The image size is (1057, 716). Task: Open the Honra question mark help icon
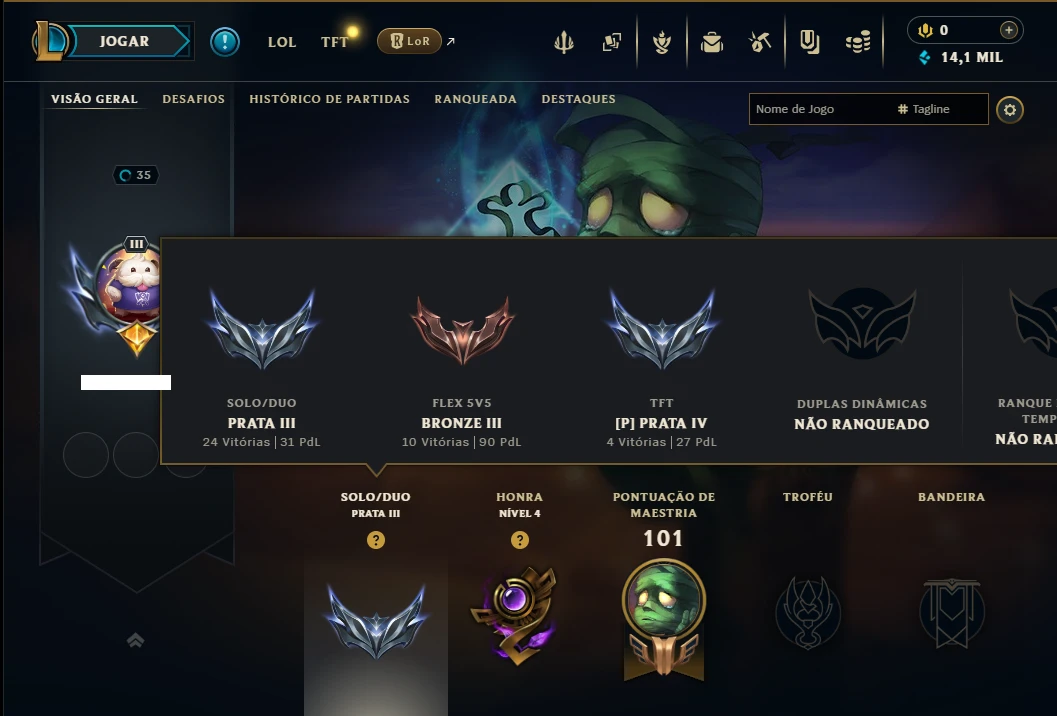(x=519, y=540)
